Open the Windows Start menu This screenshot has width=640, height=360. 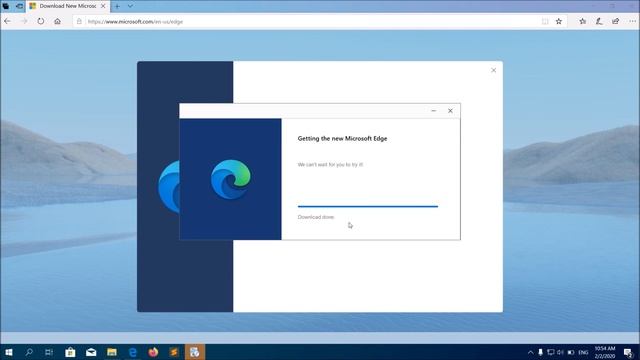[x=9, y=352]
